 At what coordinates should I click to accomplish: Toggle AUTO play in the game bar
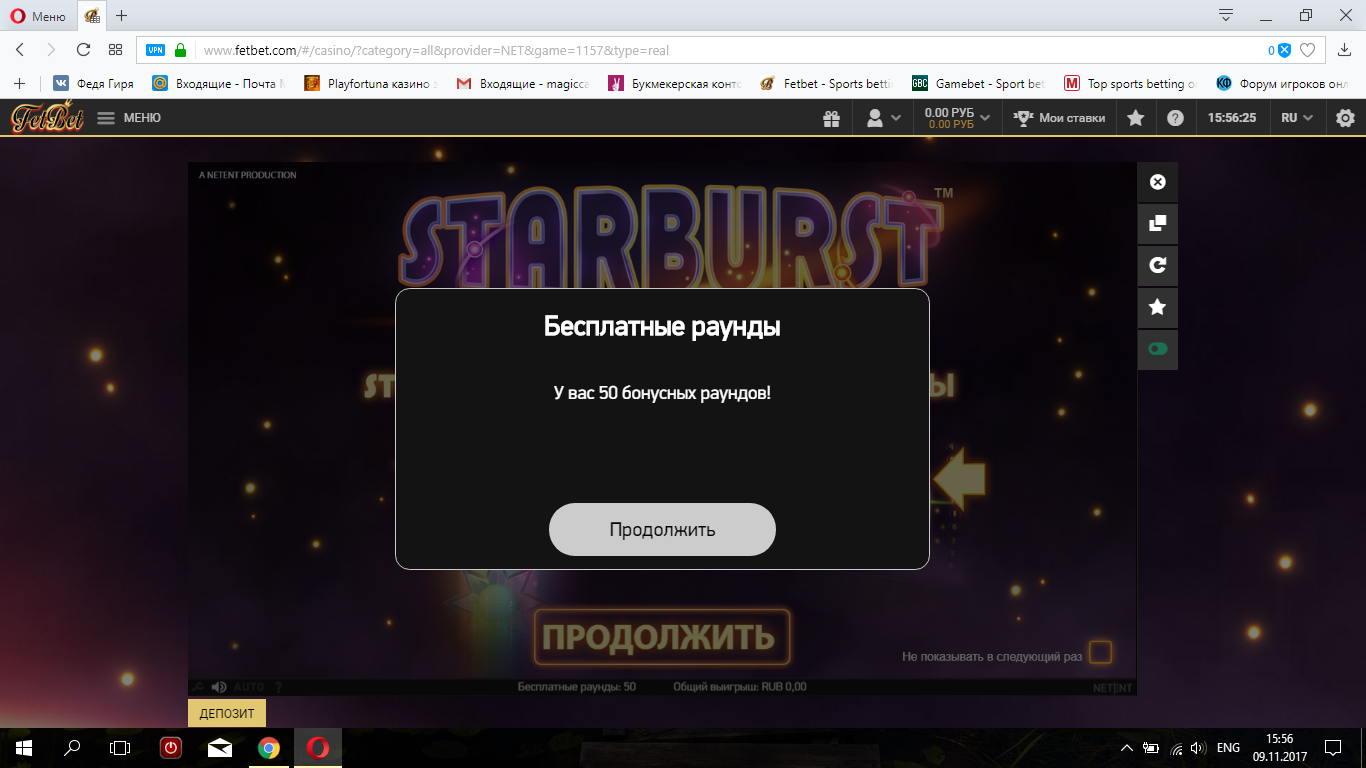point(249,687)
